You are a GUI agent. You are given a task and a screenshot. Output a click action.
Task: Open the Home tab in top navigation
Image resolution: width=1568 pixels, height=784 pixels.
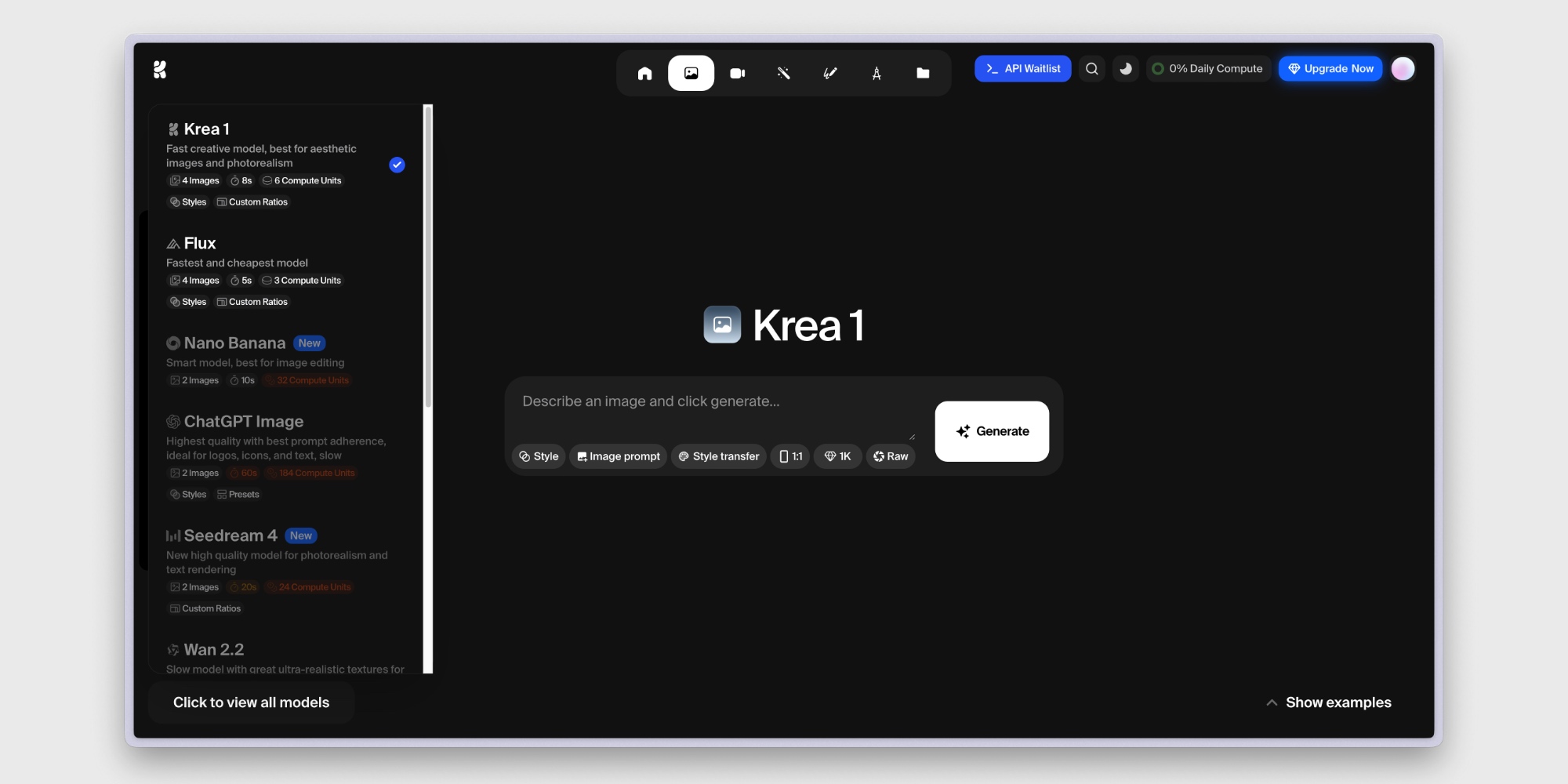[x=644, y=73]
